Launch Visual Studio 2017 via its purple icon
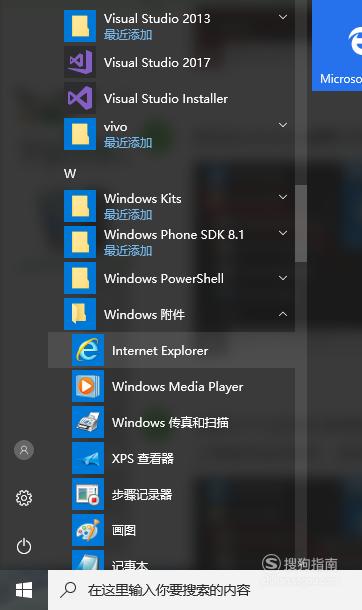This screenshot has width=362, height=610. (80, 62)
